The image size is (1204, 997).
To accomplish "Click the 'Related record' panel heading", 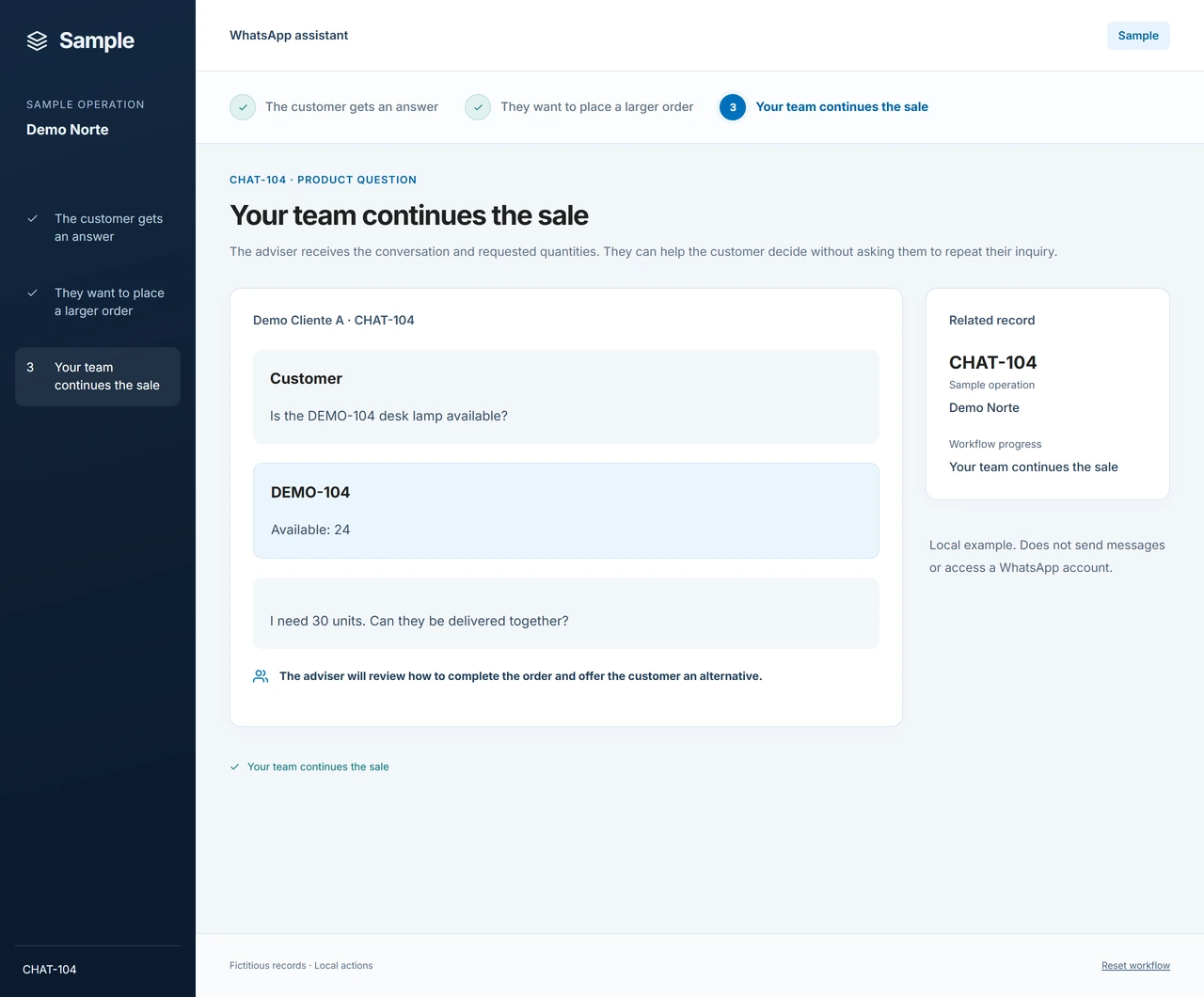I will (x=991, y=321).
